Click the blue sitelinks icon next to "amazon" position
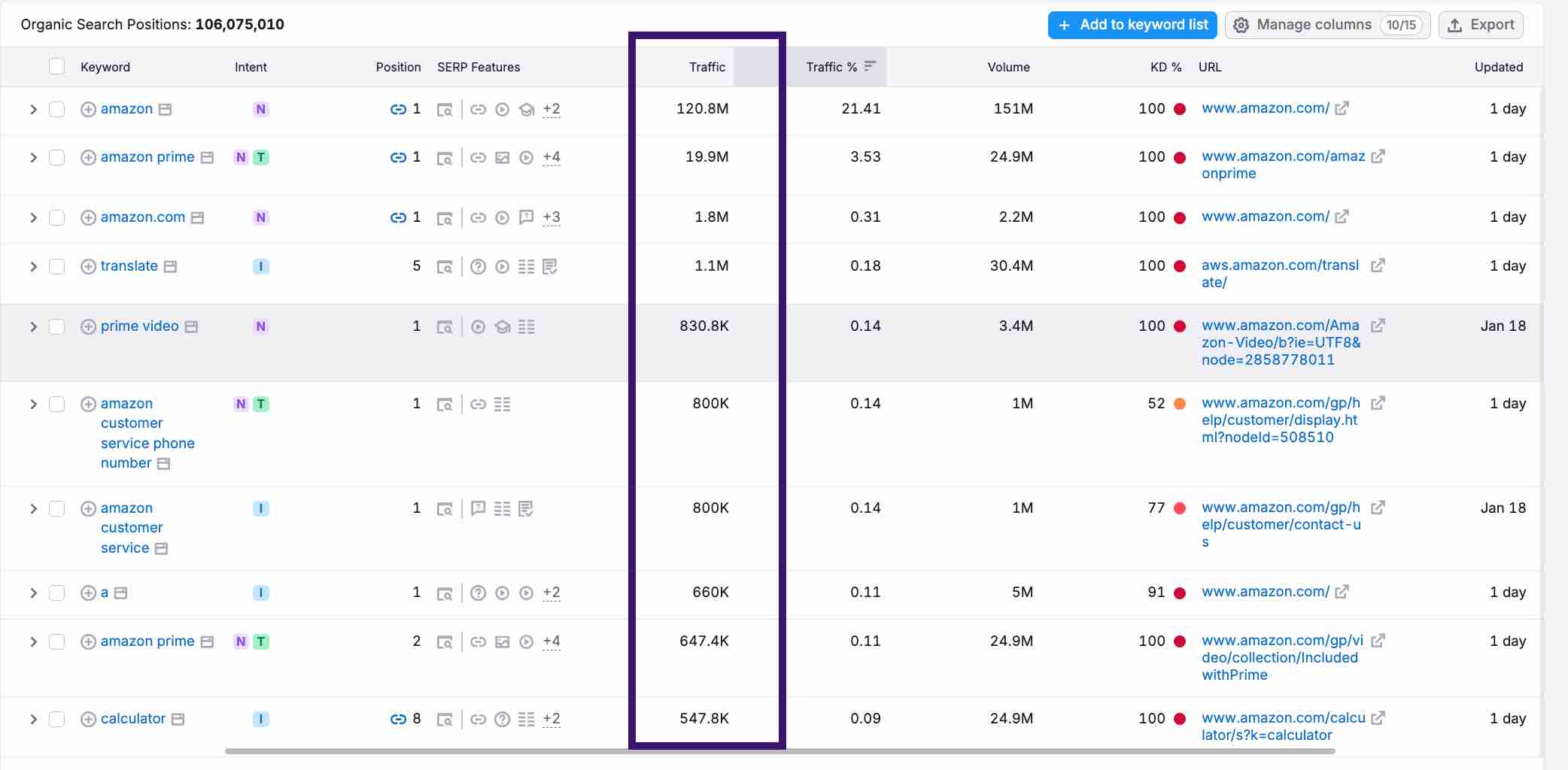 click(398, 109)
